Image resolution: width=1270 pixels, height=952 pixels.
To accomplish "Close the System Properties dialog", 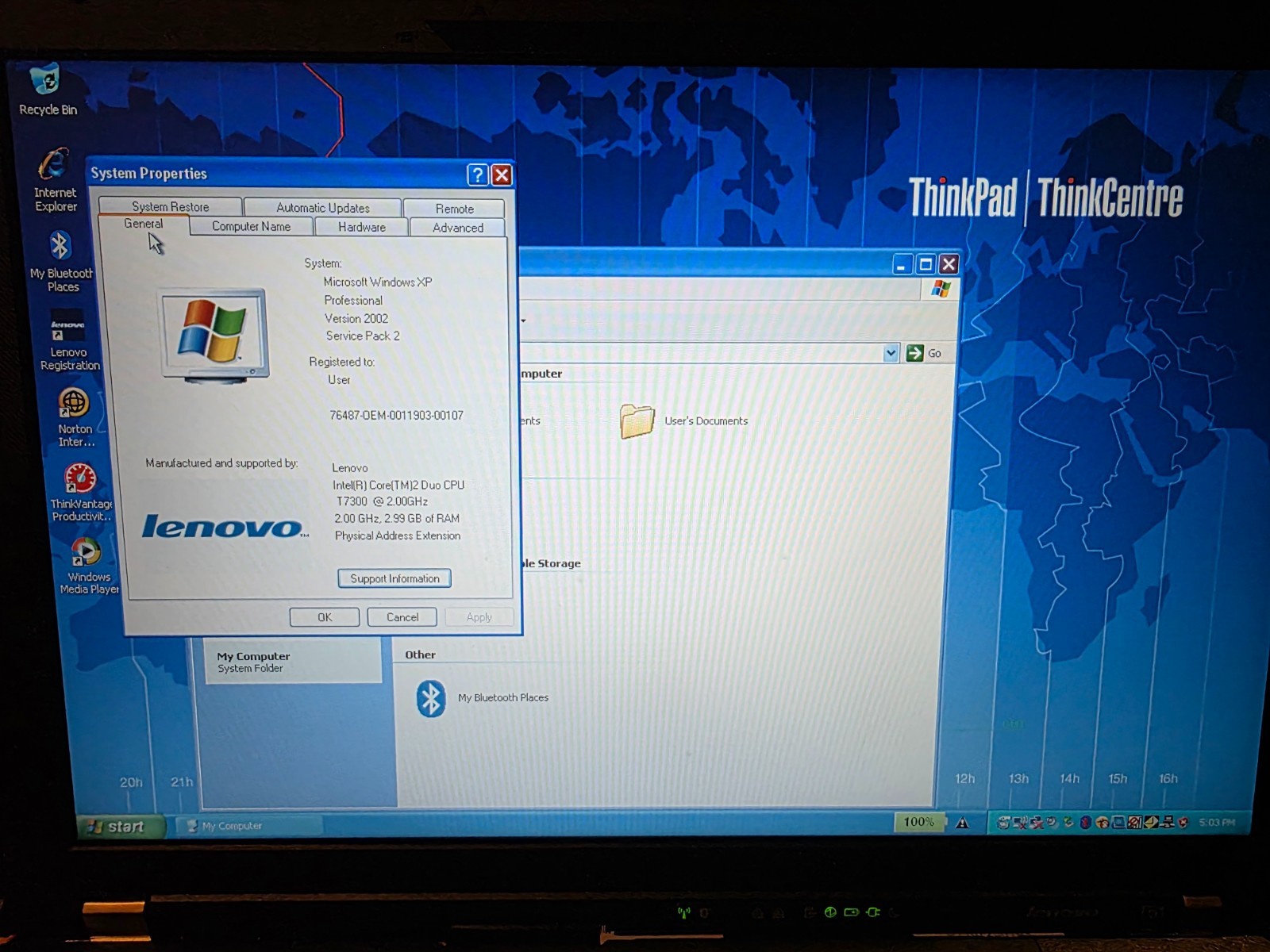I will [x=502, y=175].
